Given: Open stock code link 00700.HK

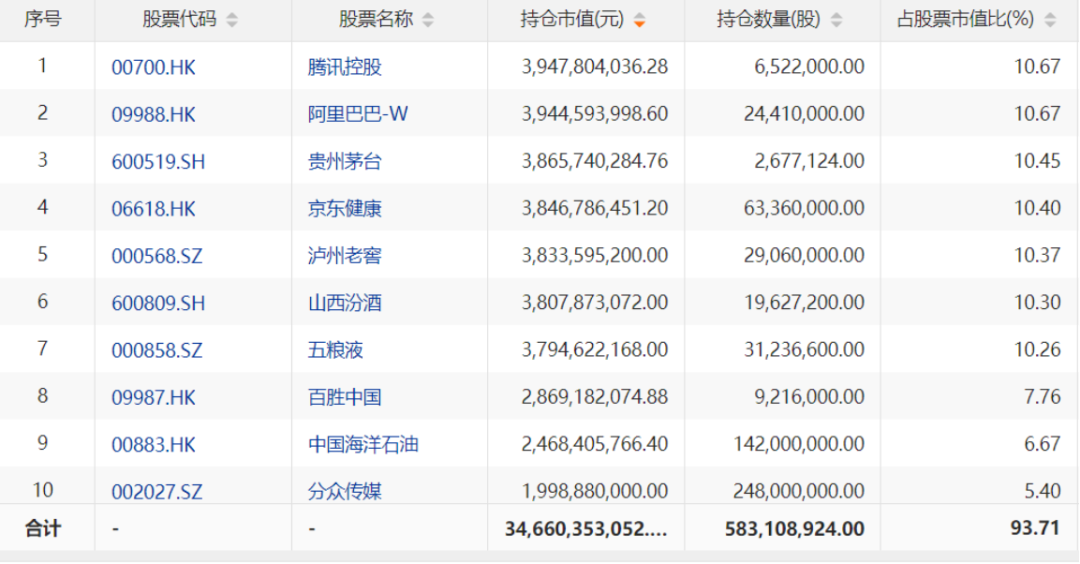Looking at the screenshot, I should pos(154,67).
